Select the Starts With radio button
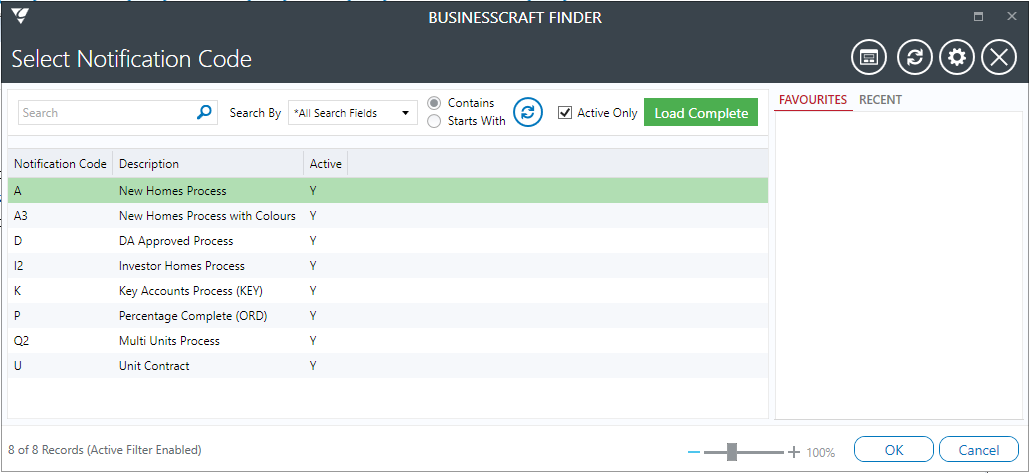The width and height of the screenshot is (1030, 473). point(434,121)
